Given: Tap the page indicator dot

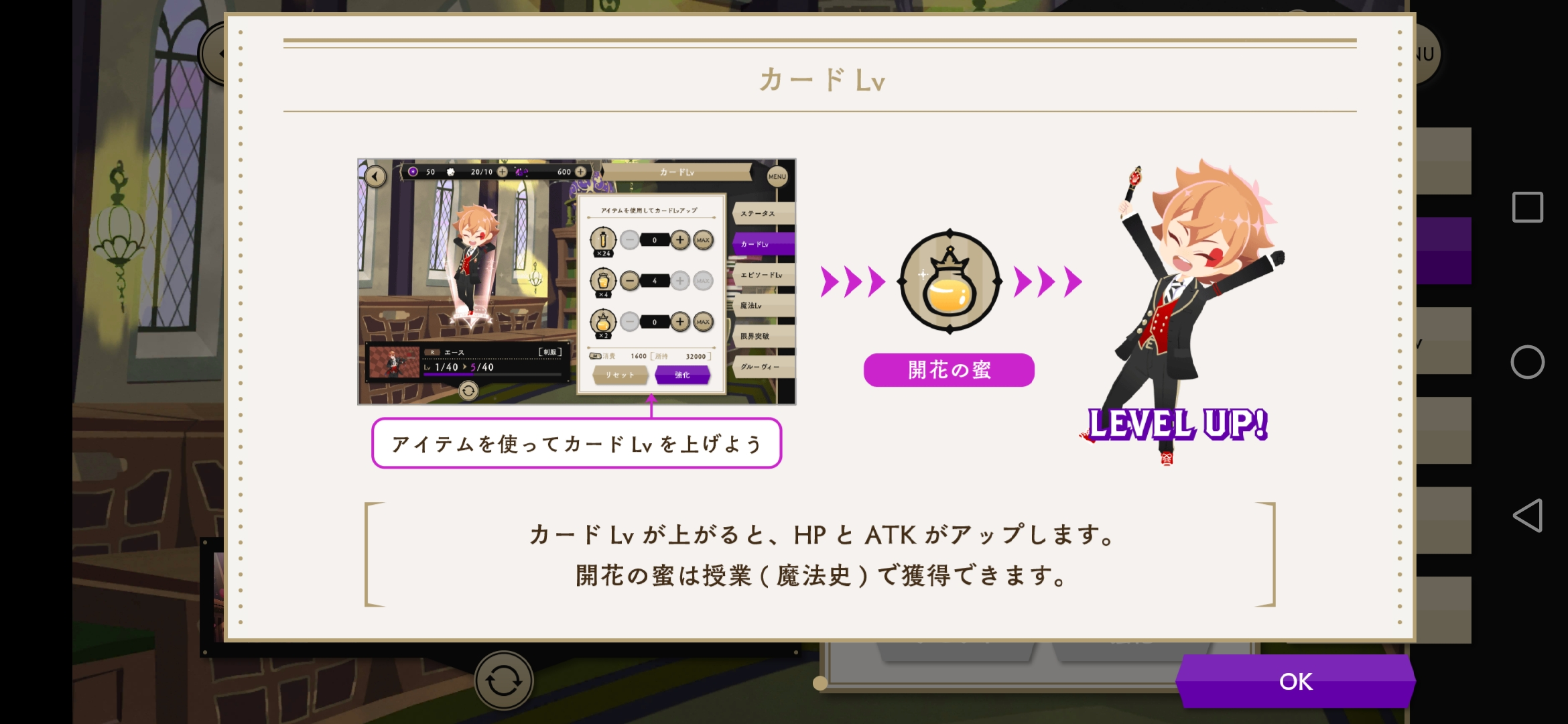Looking at the screenshot, I should [x=820, y=683].
